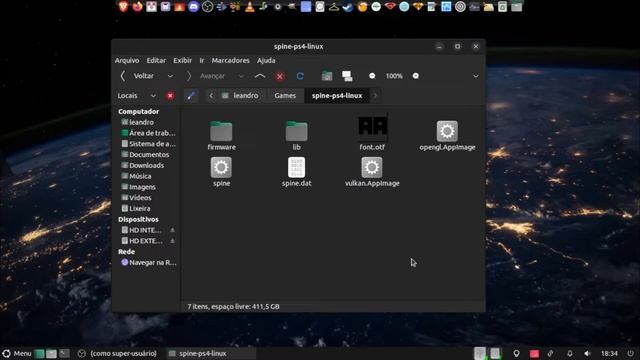Open the Avançar history dropdown
Screen dimensions: 640x360
pos(241,76)
